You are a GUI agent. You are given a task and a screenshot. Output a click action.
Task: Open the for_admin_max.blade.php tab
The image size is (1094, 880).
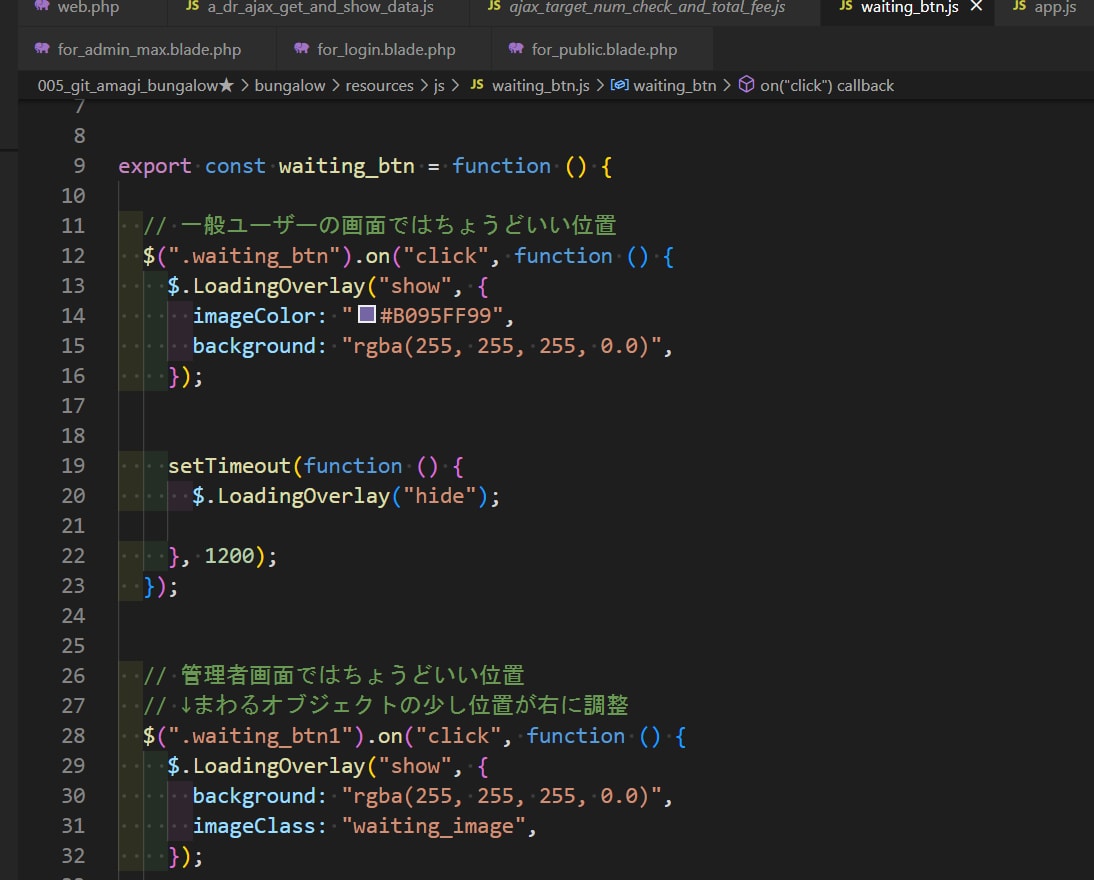[148, 50]
